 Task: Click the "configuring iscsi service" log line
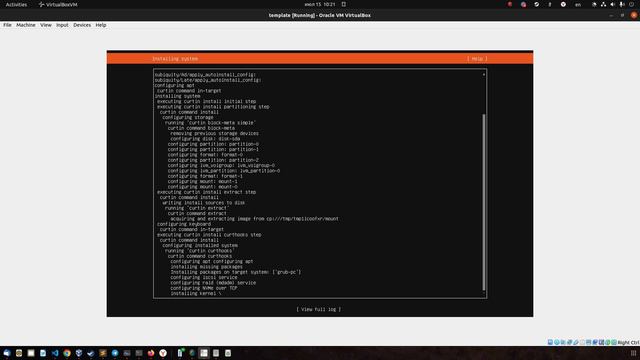(204, 277)
